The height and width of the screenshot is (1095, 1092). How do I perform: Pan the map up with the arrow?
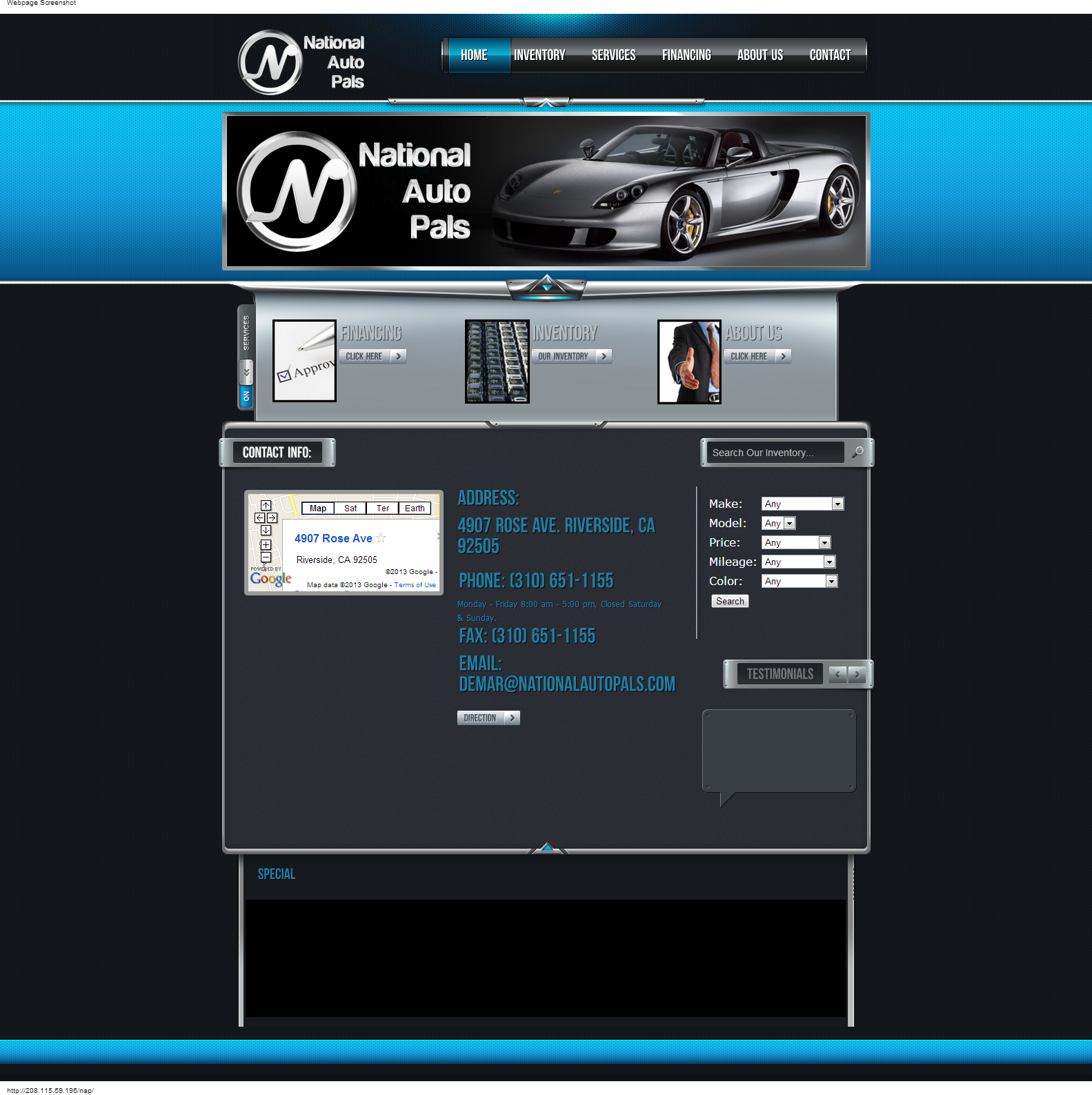(266, 506)
